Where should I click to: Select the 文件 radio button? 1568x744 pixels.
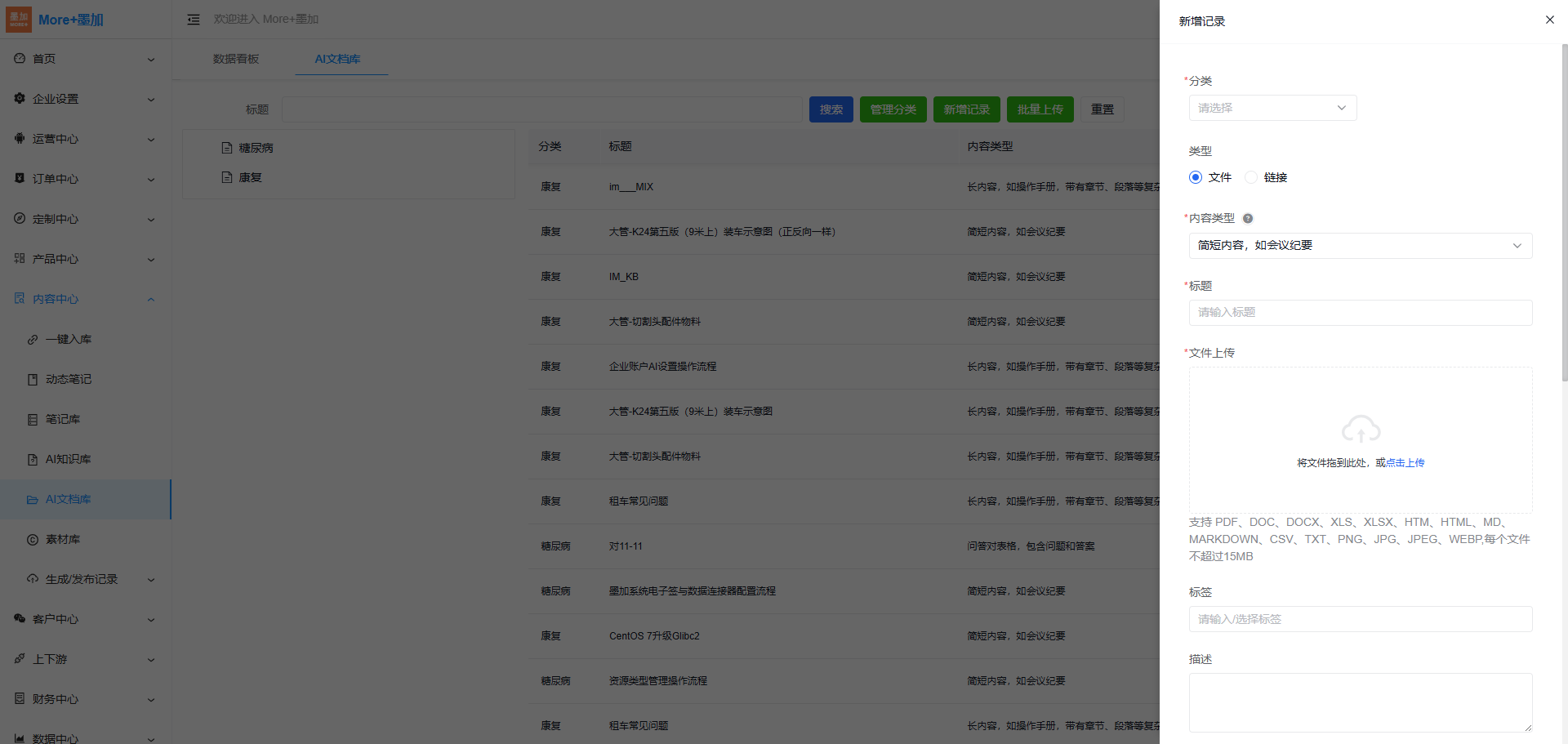click(1196, 177)
